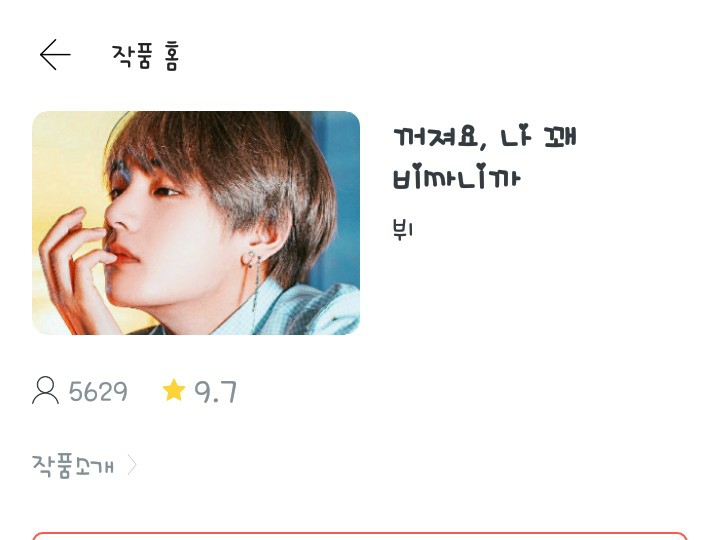Click the yellow star rating icon
The image size is (720, 540).
(174, 390)
